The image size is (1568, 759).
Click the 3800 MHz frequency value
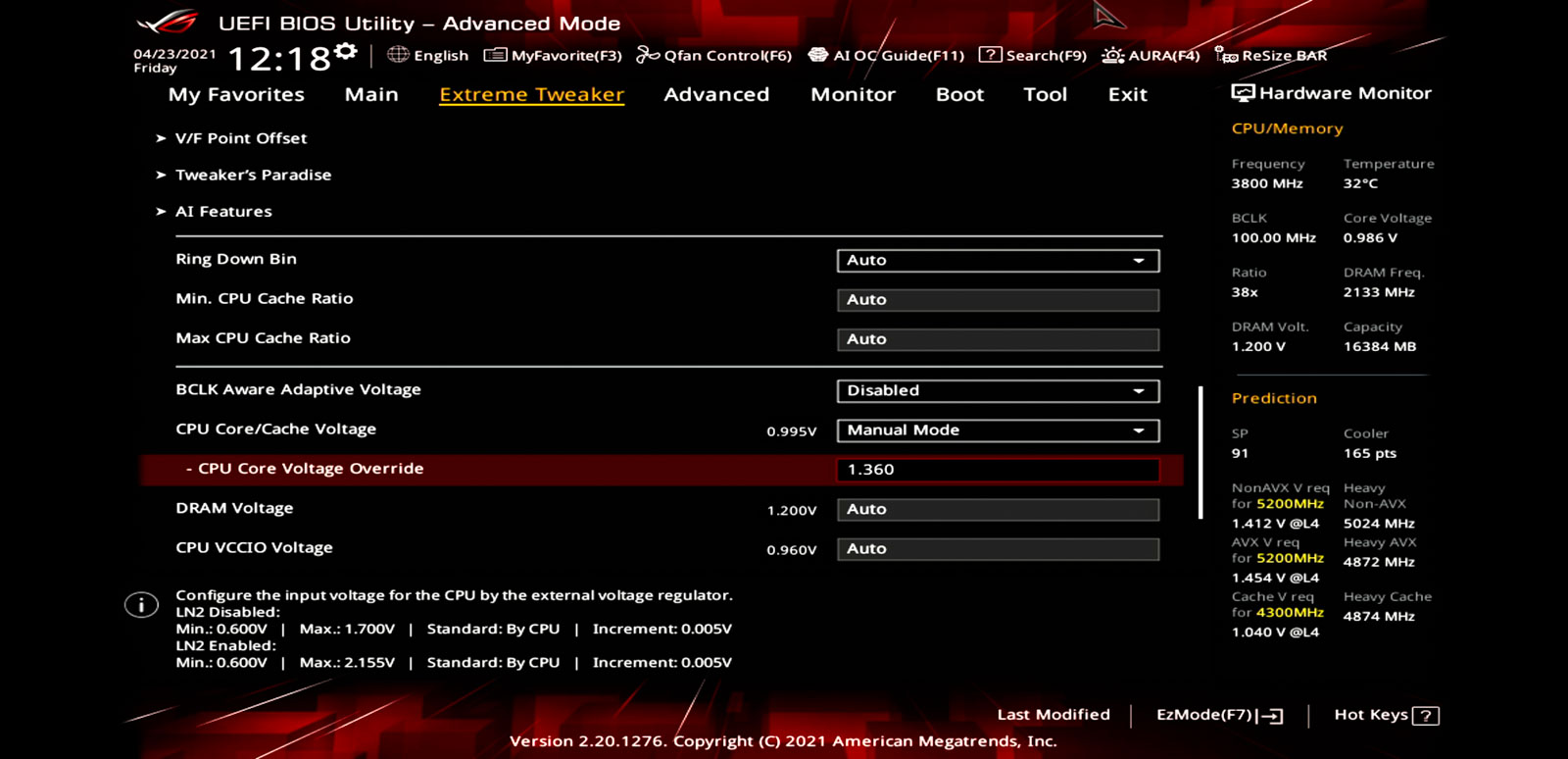tap(1267, 183)
